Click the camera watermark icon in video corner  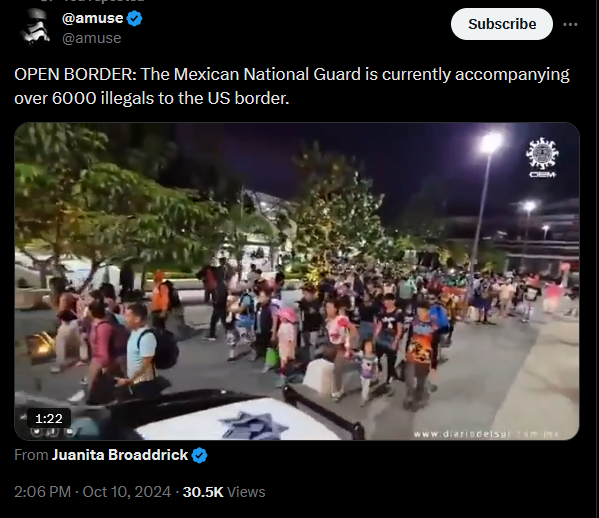click(70, 432)
